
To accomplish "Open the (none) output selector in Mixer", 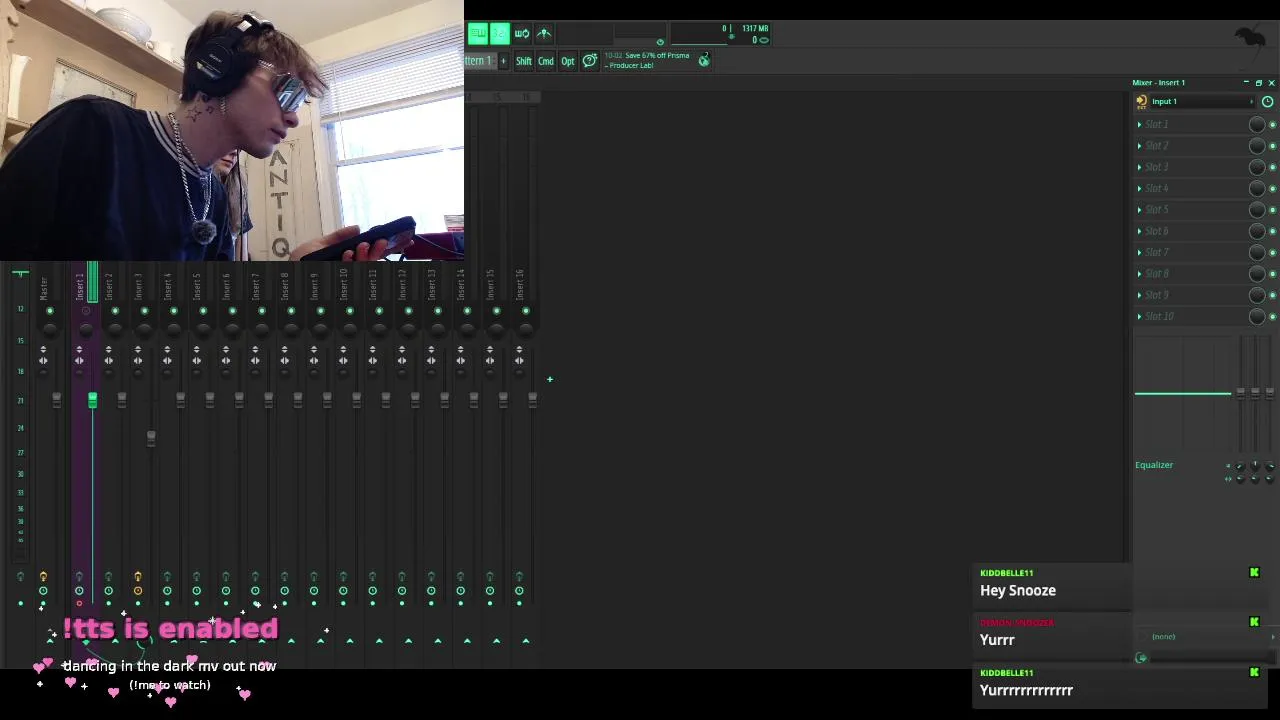I will point(1207,637).
